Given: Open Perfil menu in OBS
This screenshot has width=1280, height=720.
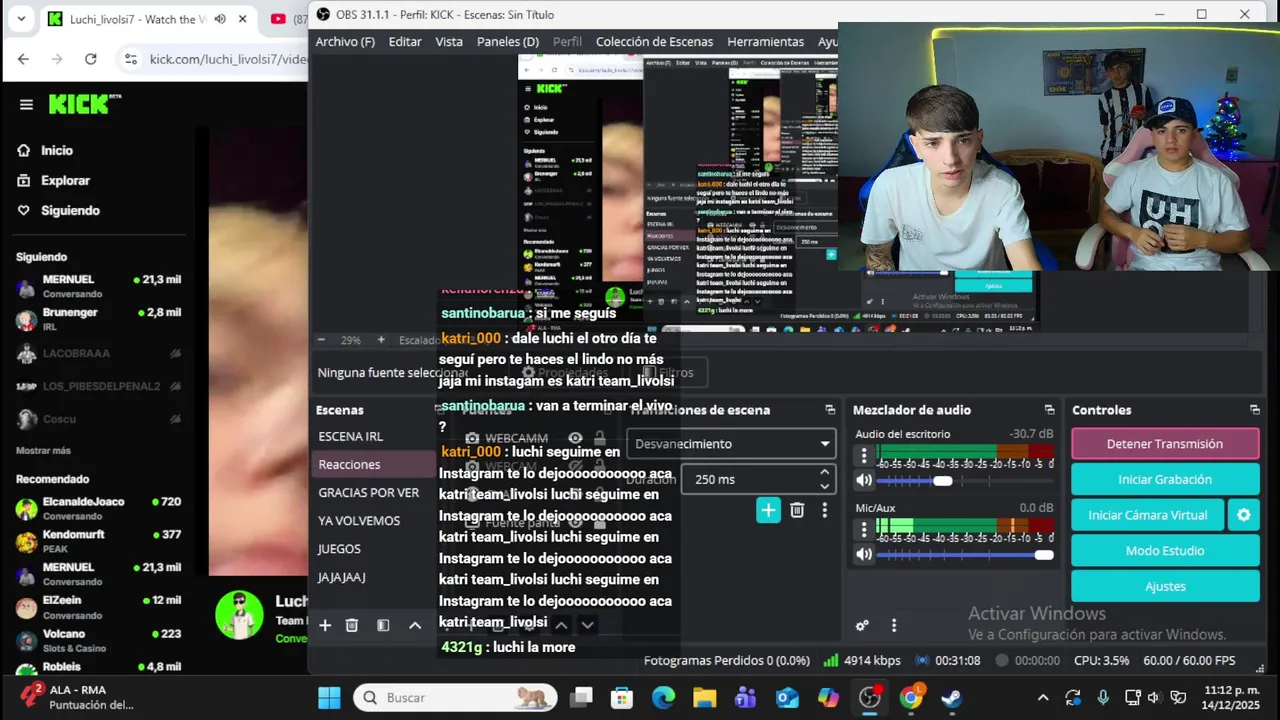Looking at the screenshot, I should tap(567, 41).
